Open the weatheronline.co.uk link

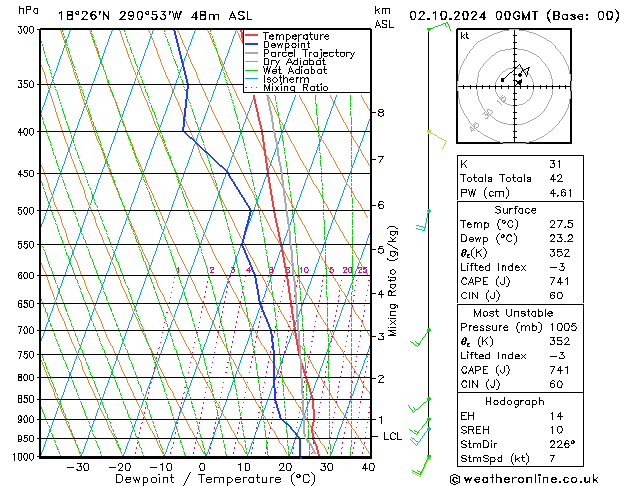(x=539, y=479)
